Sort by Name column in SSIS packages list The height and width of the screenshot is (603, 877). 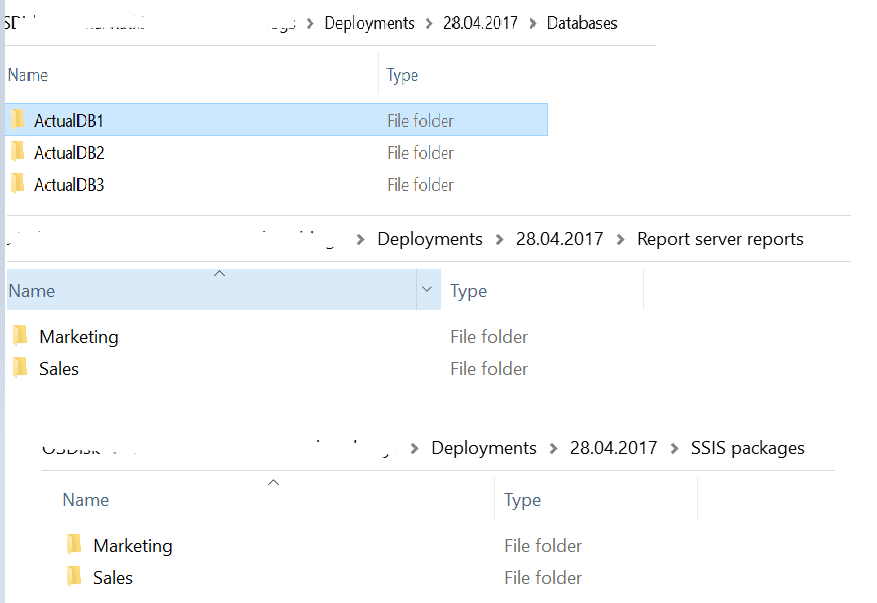86,499
